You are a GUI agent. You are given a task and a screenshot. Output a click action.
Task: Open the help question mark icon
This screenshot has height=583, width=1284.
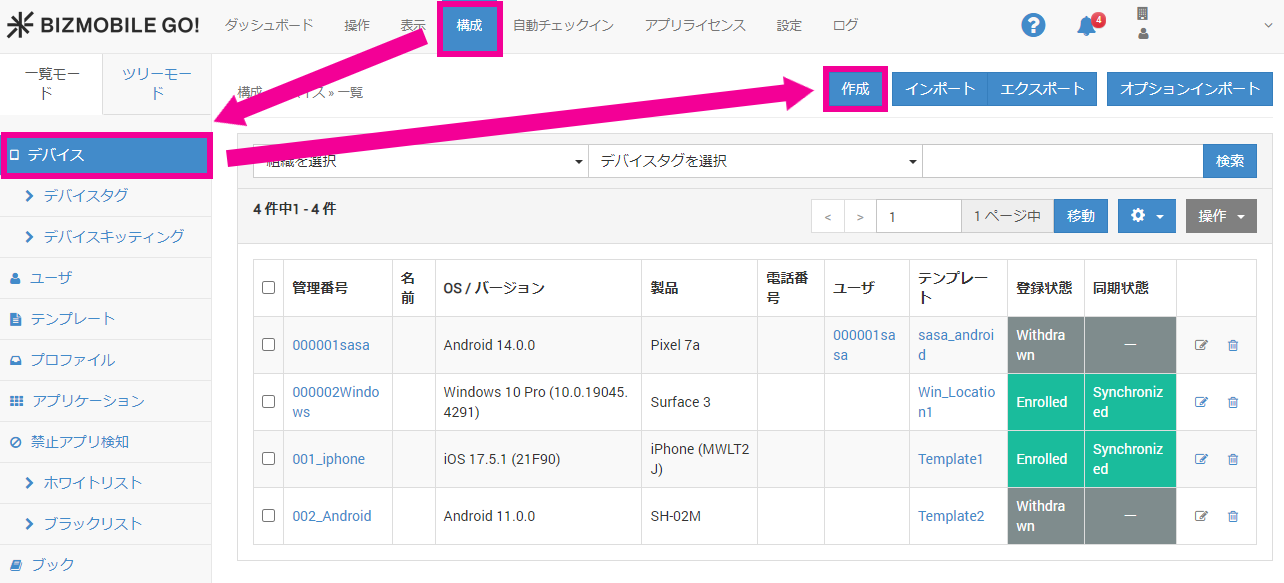click(1033, 26)
